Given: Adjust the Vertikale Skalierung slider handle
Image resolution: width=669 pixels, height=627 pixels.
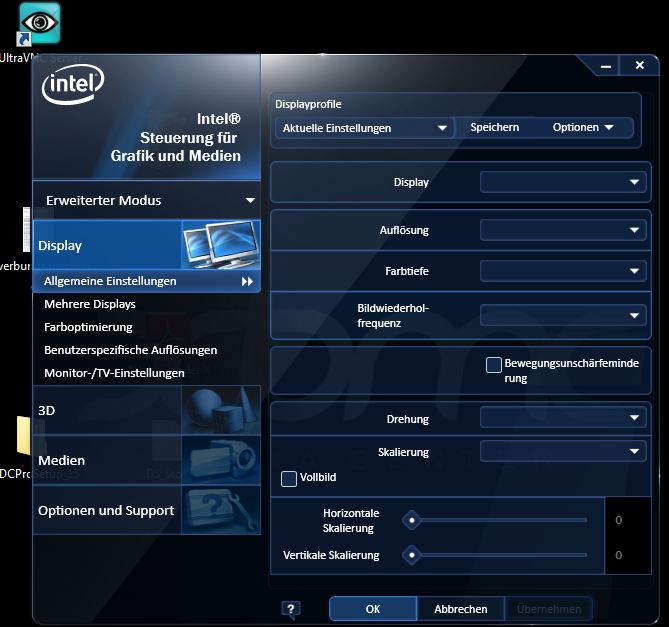Looking at the screenshot, I should [x=412, y=555].
